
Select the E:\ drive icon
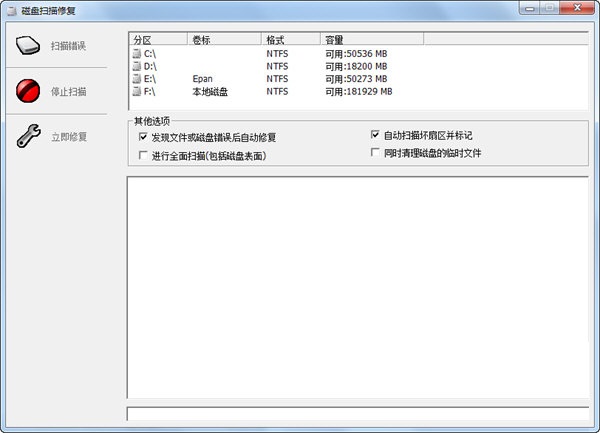tap(137, 78)
